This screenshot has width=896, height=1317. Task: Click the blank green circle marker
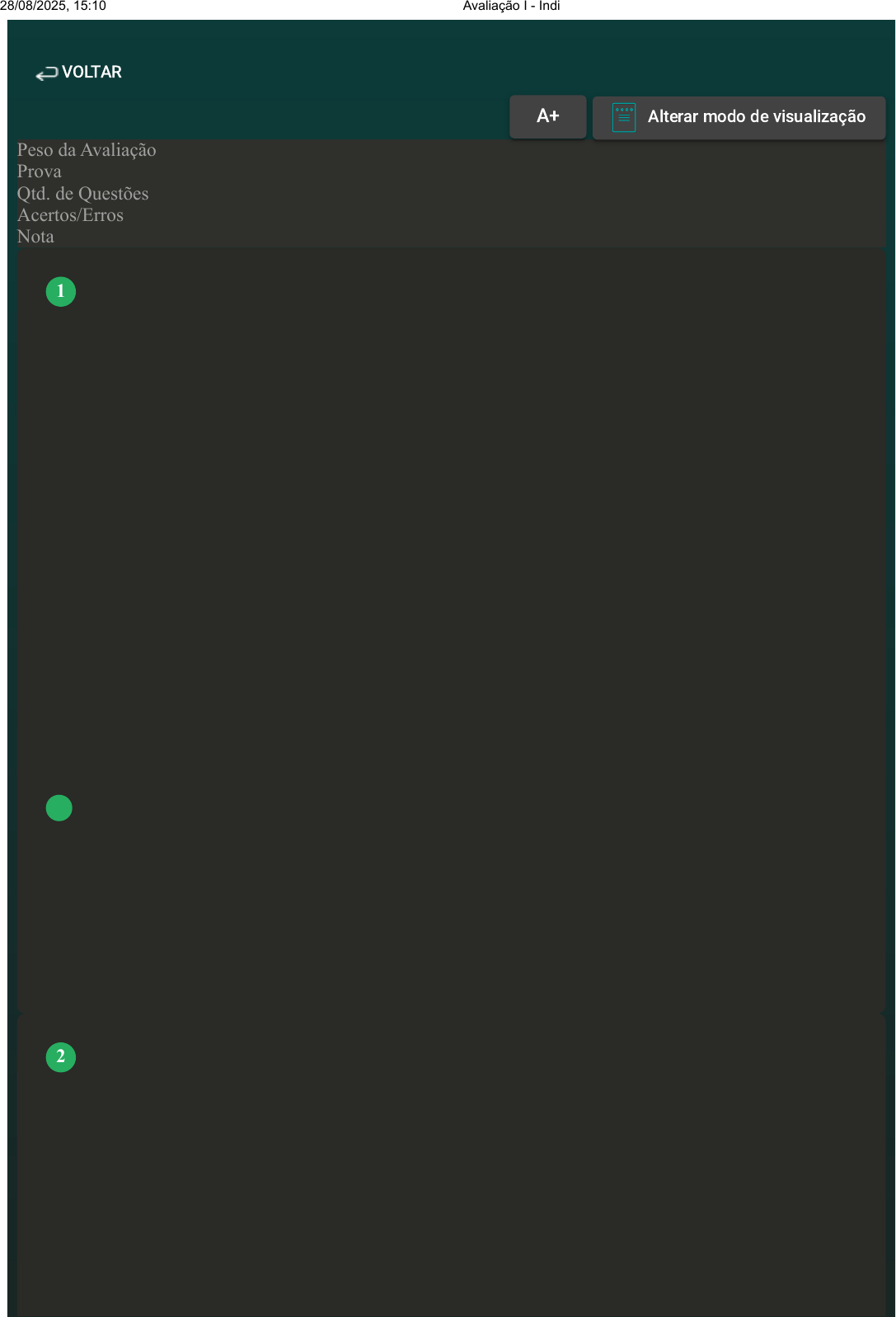point(59,808)
